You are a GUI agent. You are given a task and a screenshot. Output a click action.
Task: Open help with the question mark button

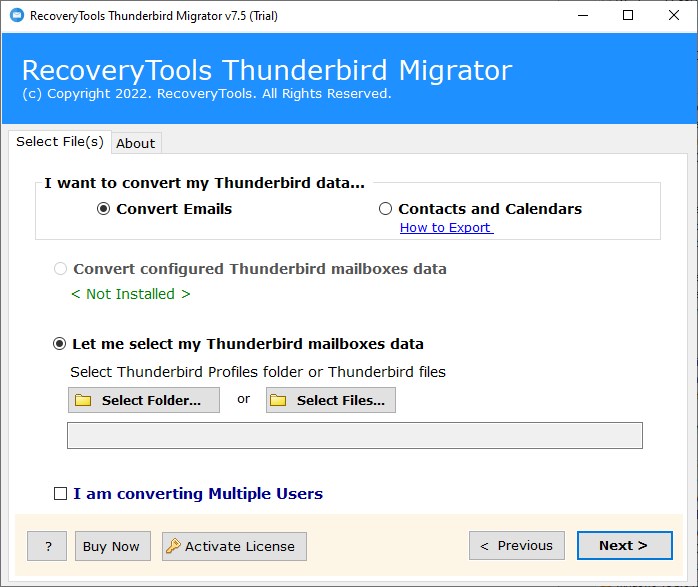coord(47,546)
